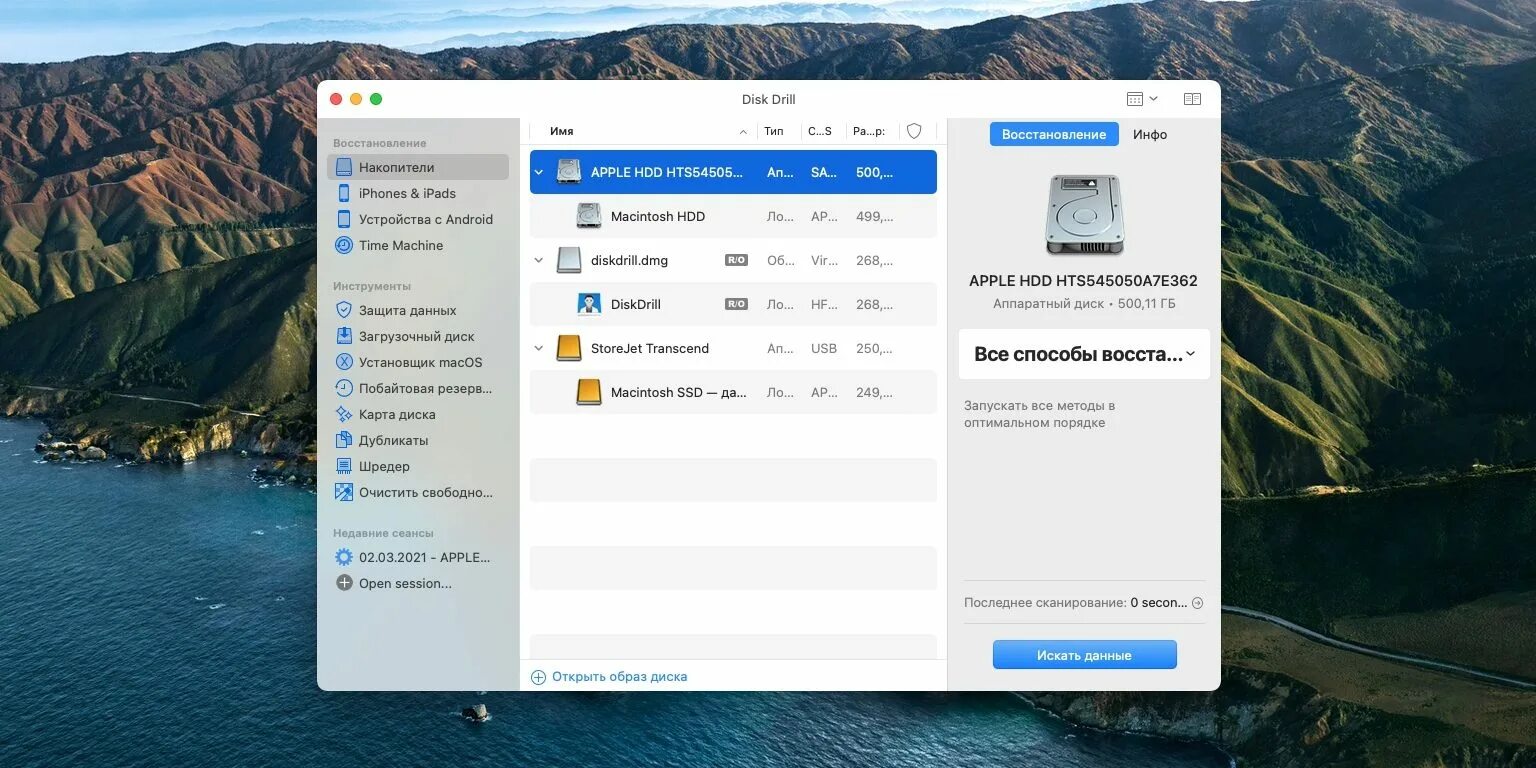This screenshot has width=1536, height=768.
Task: Switch to Инфо tab
Action: pyautogui.click(x=1150, y=134)
